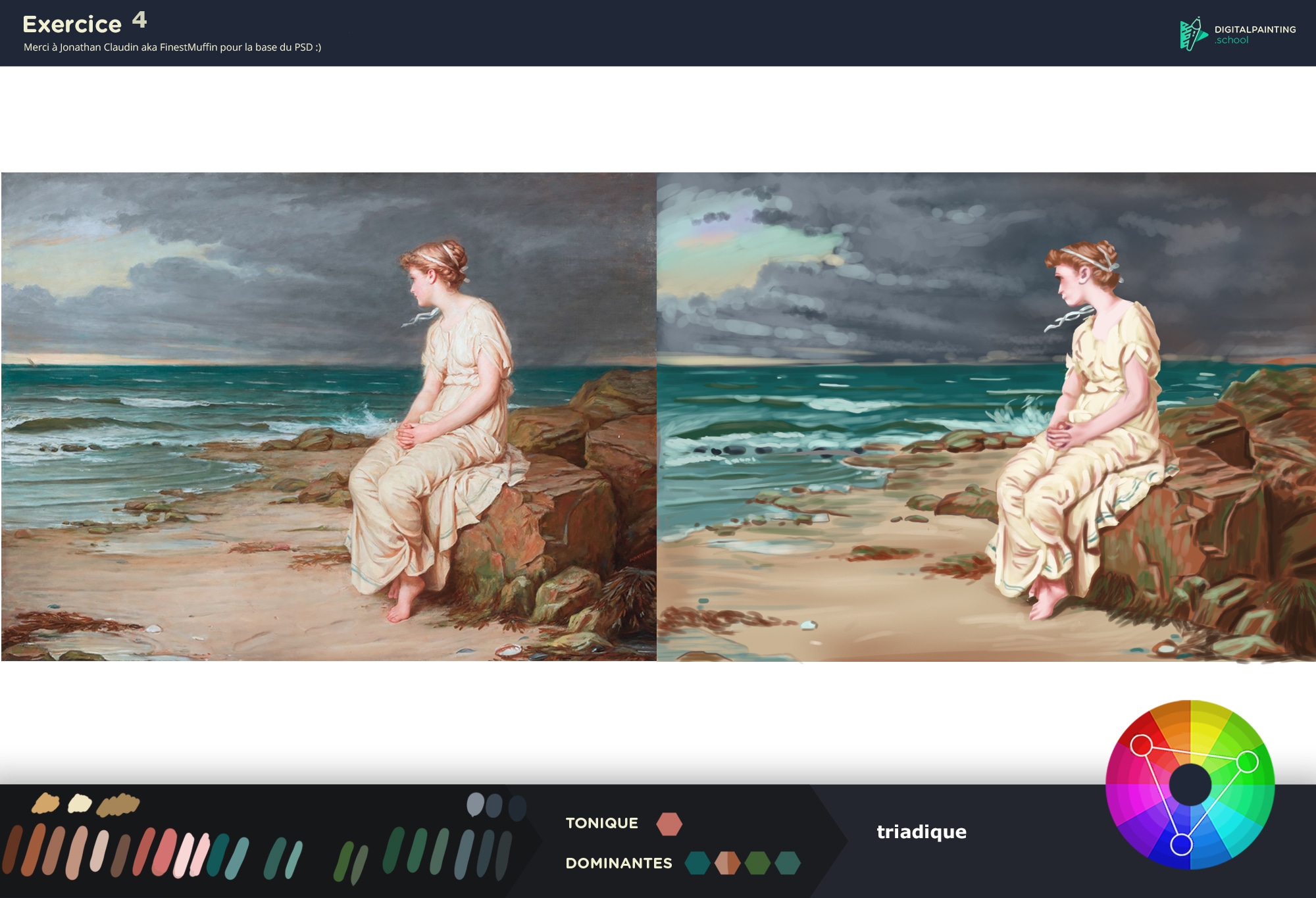1316x898 pixels.
Task: Pick the two-tone salmon-orange Dominantes hexagon
Action: 728,862
